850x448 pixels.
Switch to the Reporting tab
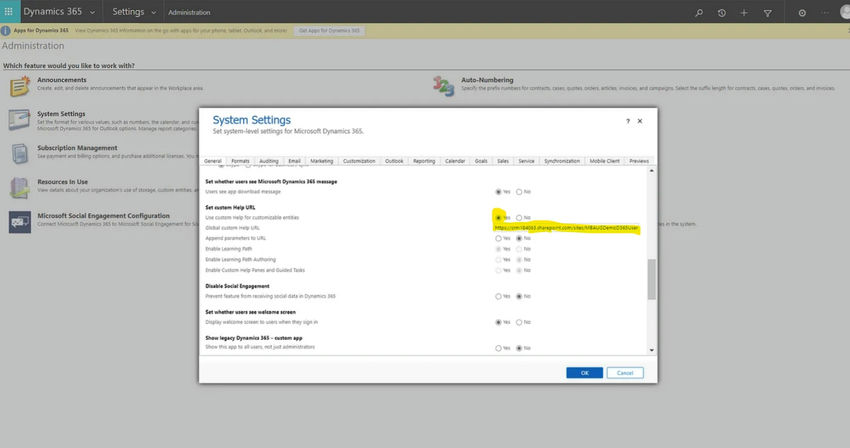pos(424,161)
